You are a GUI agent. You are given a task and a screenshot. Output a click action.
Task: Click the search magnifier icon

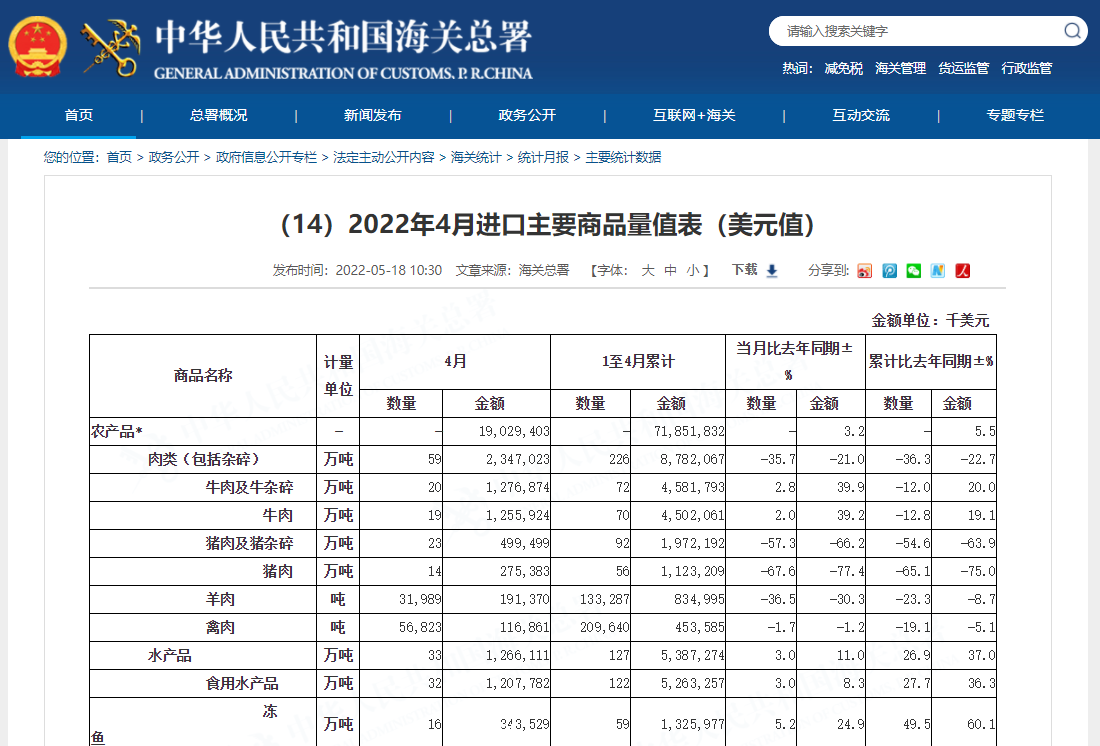tap(1071, 31)
